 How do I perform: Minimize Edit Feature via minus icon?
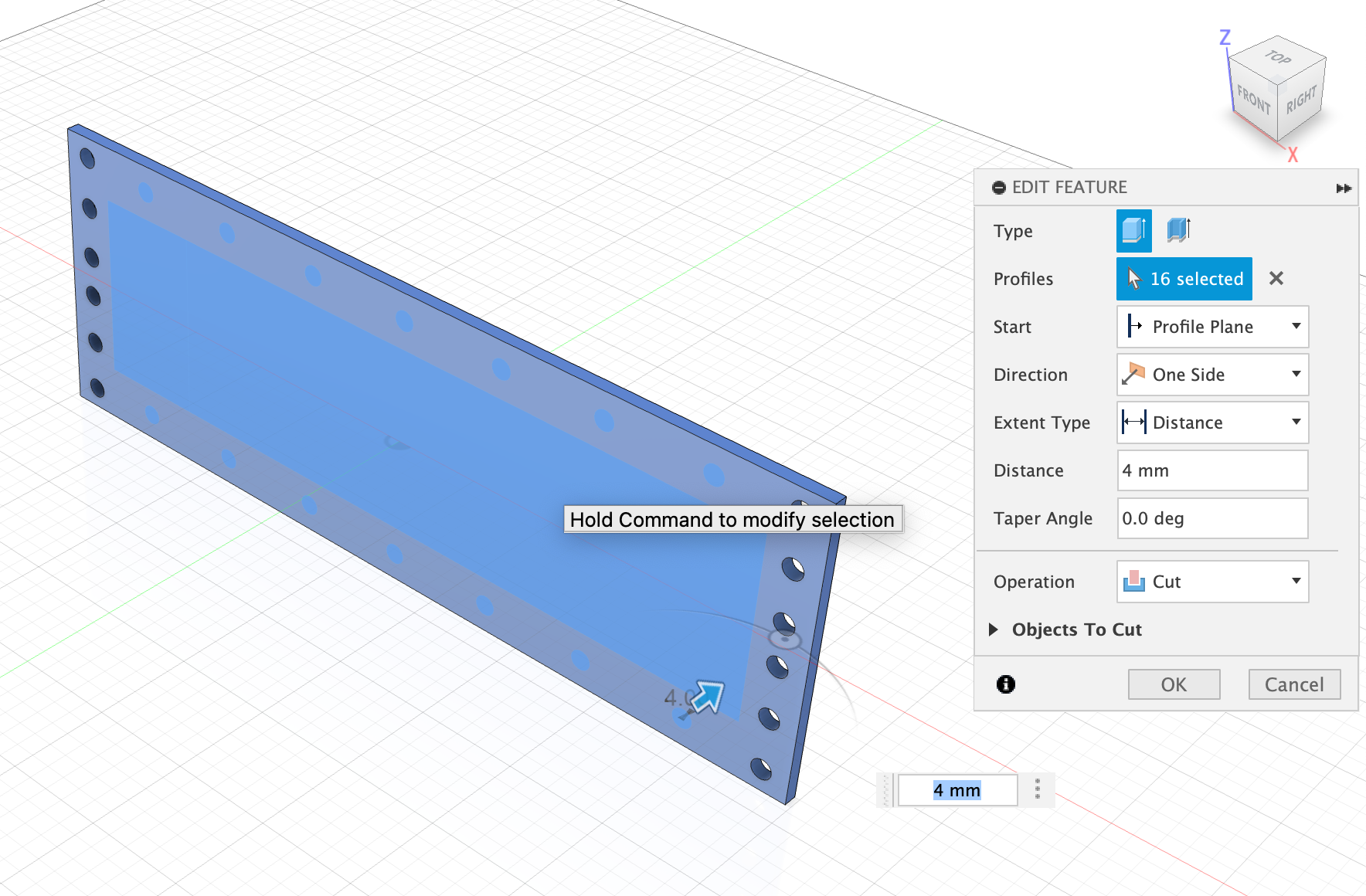click(x=999, y=188)
